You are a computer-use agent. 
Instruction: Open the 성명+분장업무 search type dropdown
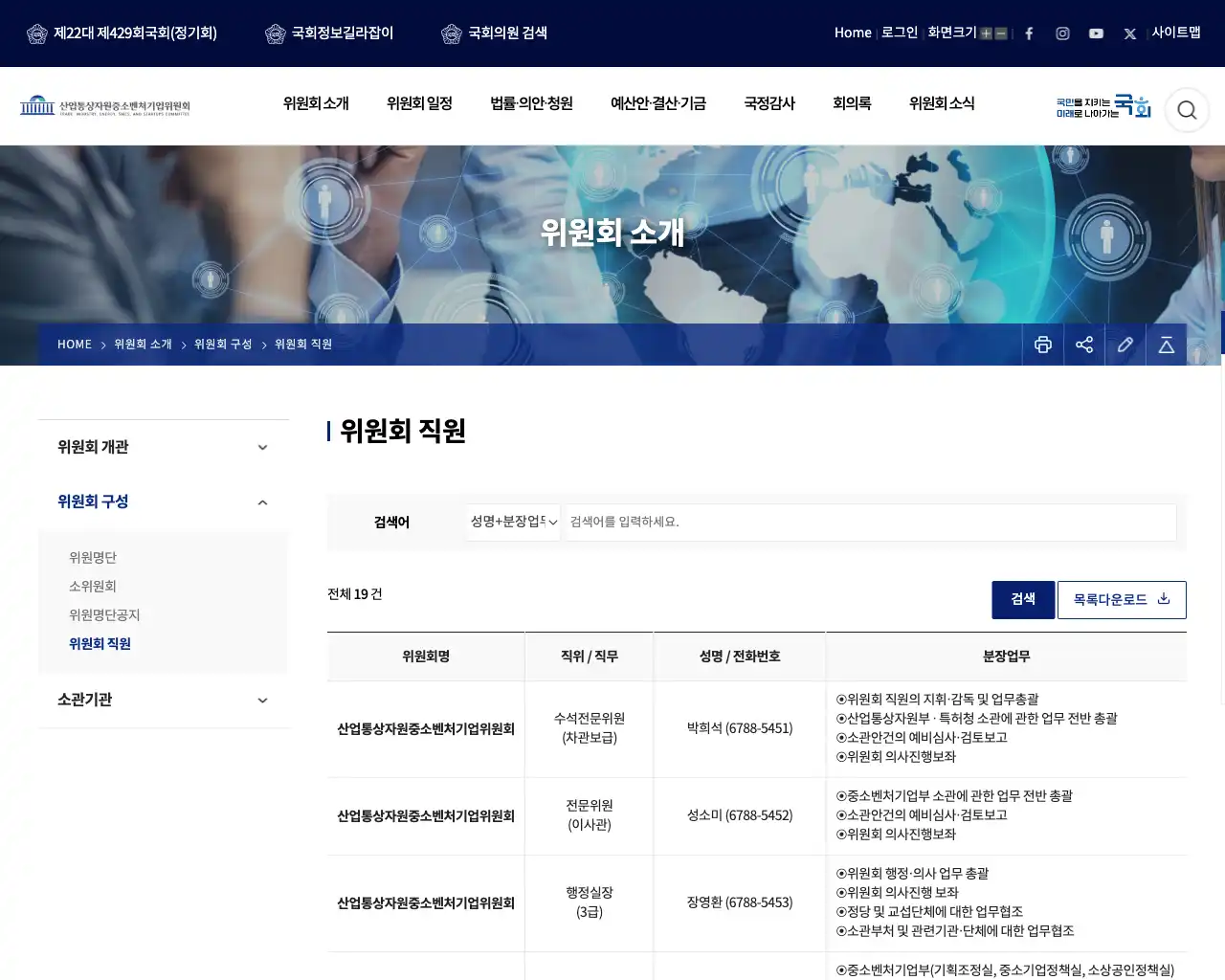pyautogui.click(x=514, y=523)
